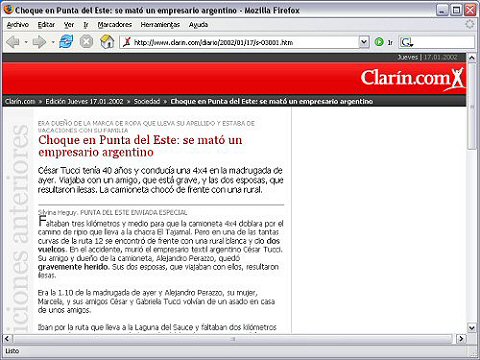The height and width of the screenshot is (360, 480).
Task: Click the green Go button icon
Action: (379, 42)
